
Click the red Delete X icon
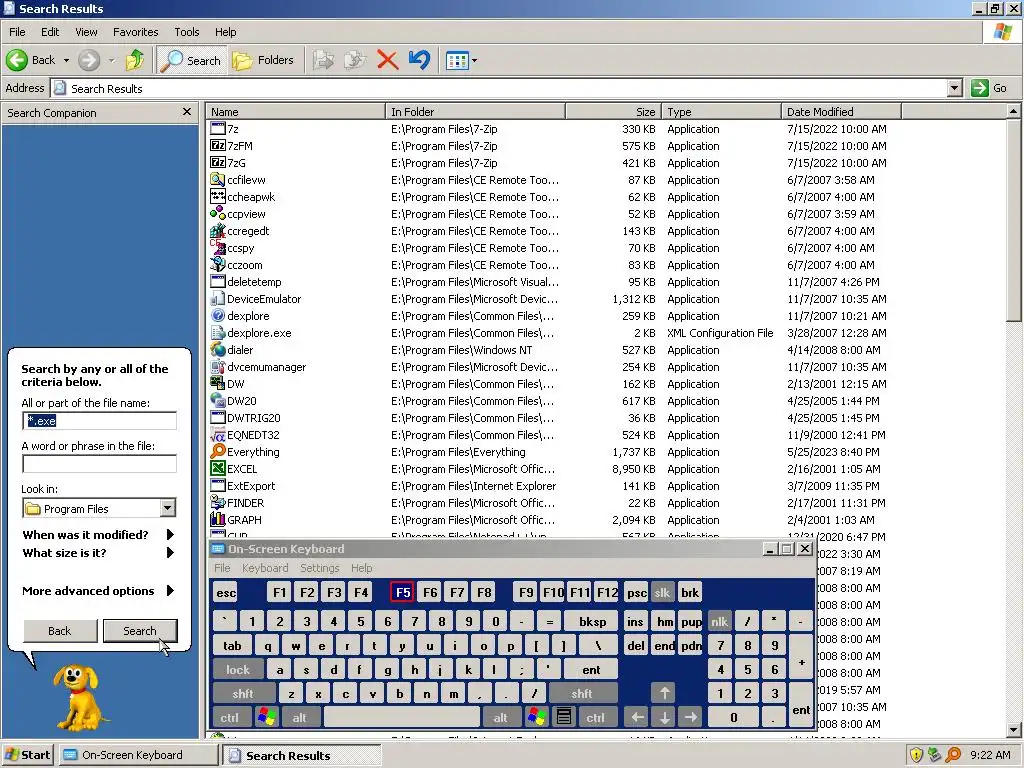coord(387,60)
